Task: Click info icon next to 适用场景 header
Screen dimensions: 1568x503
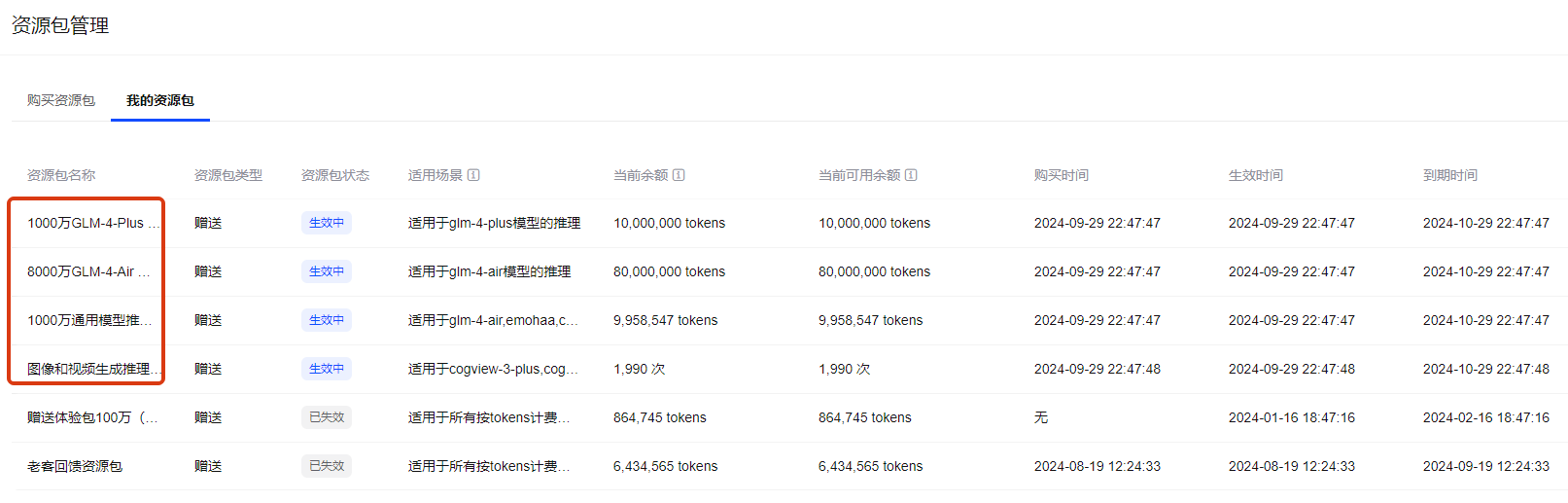Action: (x=473, y=175)
